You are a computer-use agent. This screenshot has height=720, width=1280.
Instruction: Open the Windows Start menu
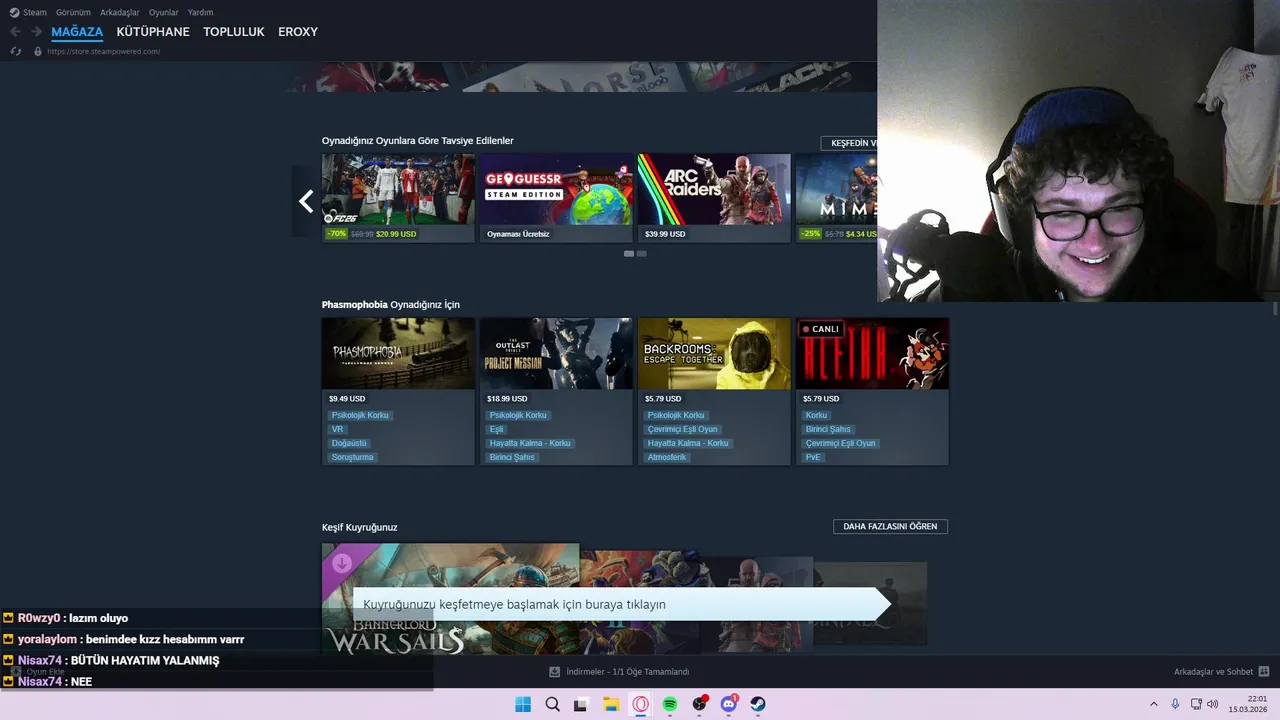click(523, 704)
